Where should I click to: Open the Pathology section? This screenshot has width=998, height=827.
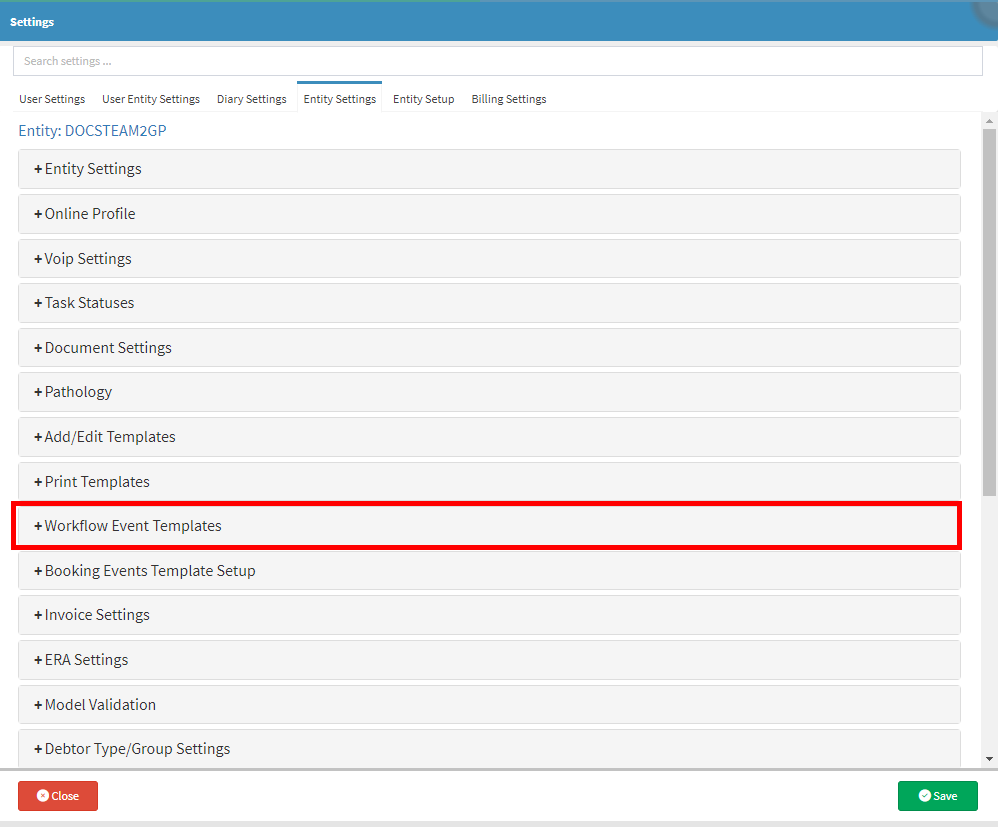point(78,392)
